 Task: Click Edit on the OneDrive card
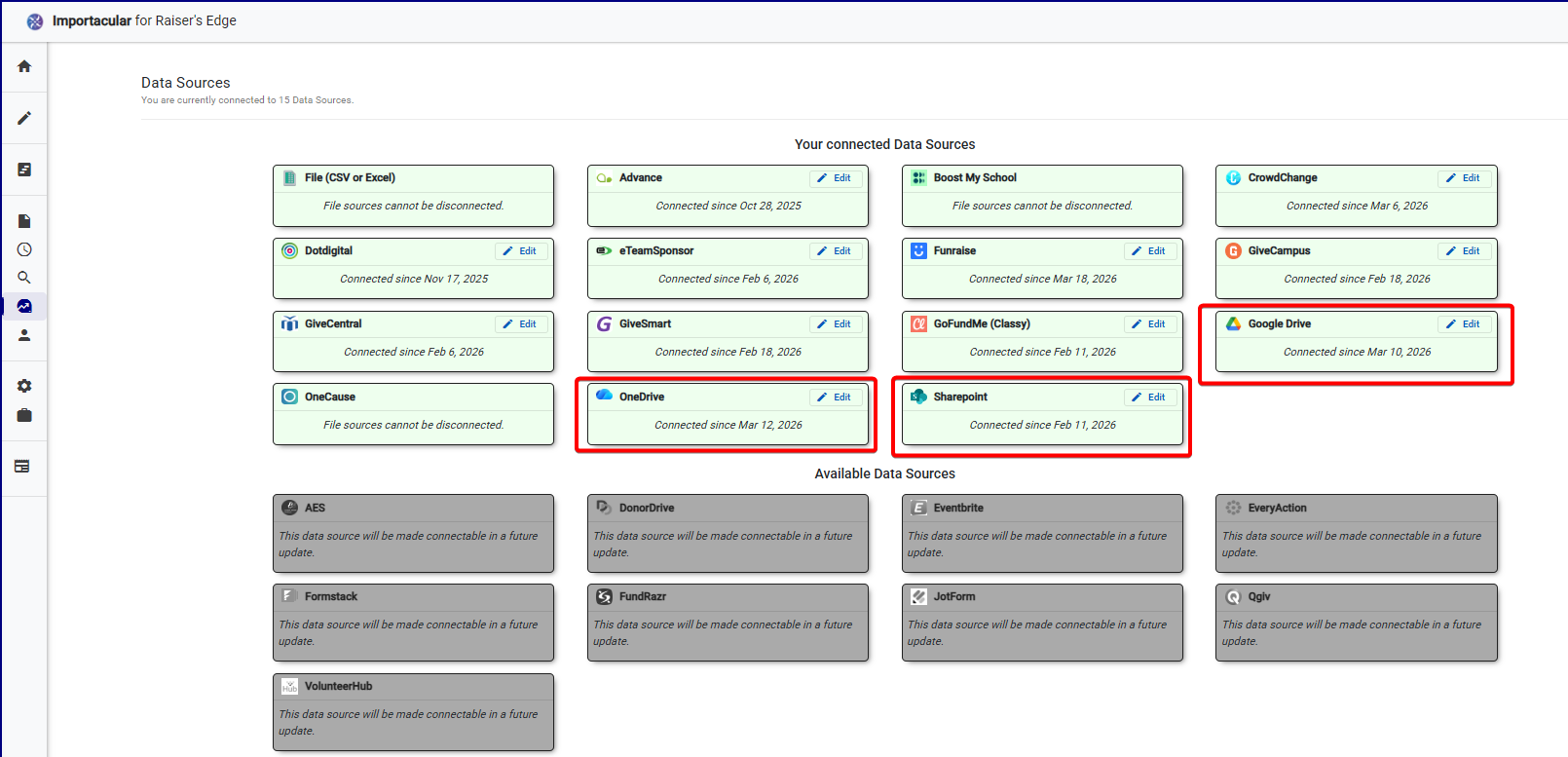835,397
